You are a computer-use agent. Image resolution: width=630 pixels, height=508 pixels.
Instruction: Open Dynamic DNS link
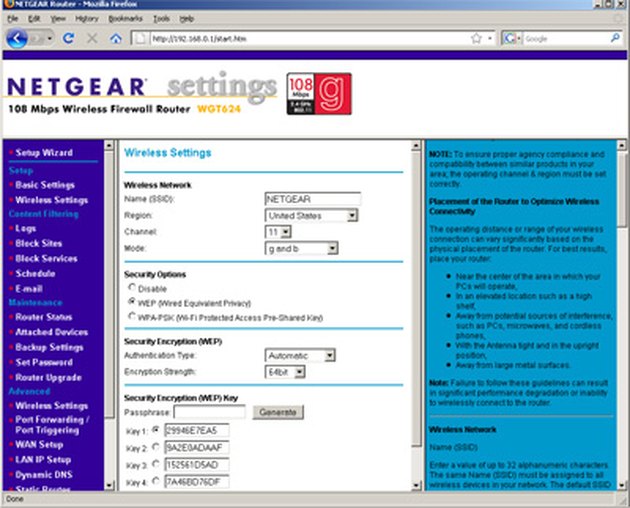click(44, 475)
